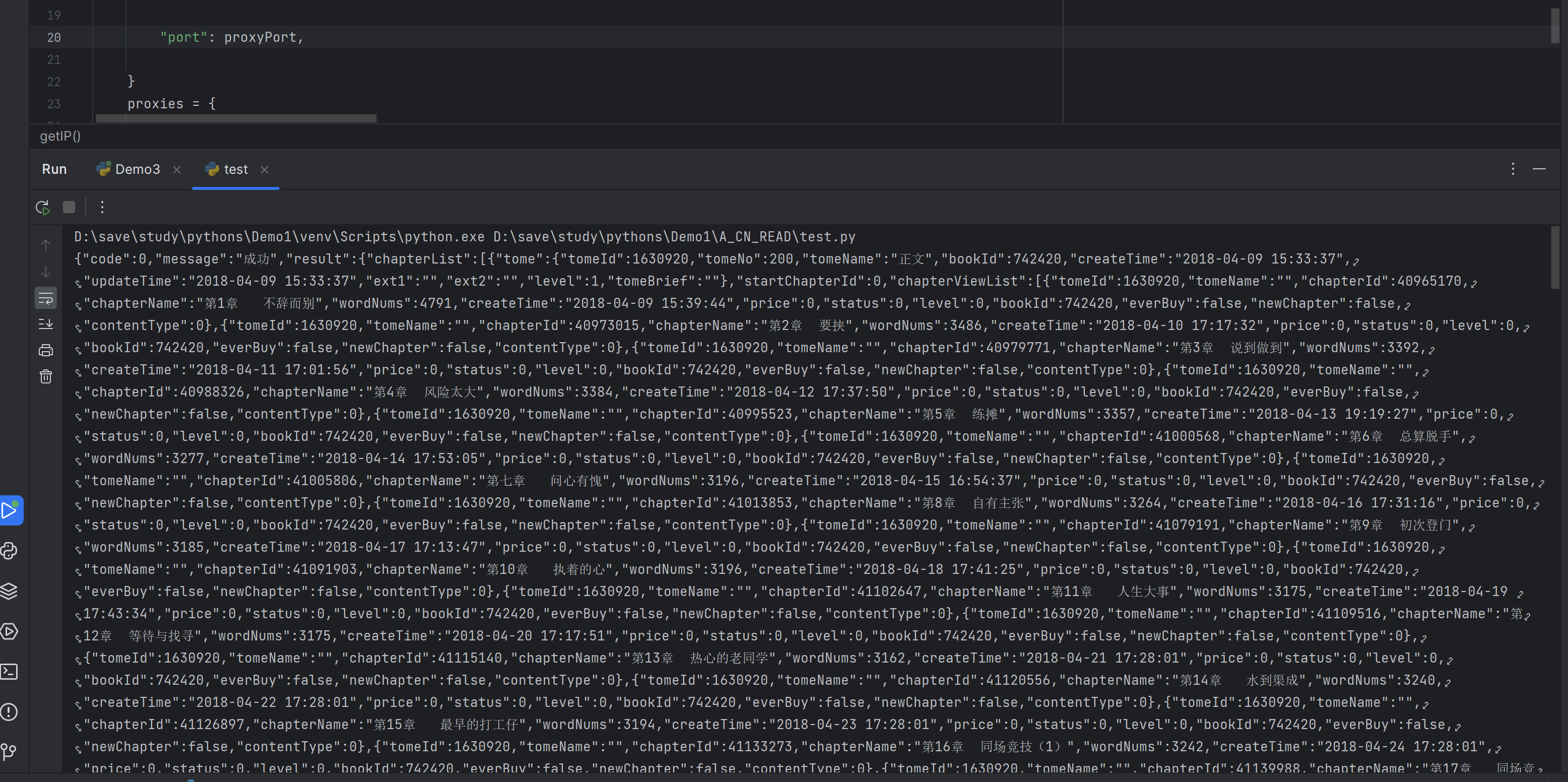The height and width of the screenshot is (782, 1568).
Task: Open Python Console tool window
Action: [x=9, y=551]
